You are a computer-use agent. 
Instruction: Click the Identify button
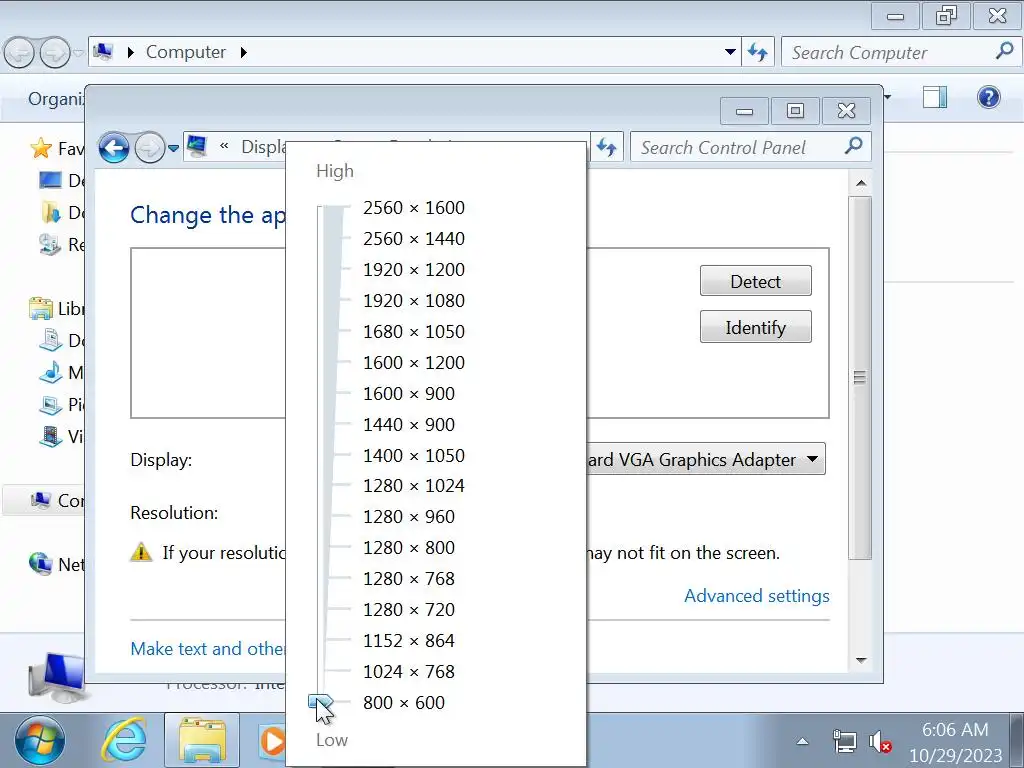click(x=756, y=327)
